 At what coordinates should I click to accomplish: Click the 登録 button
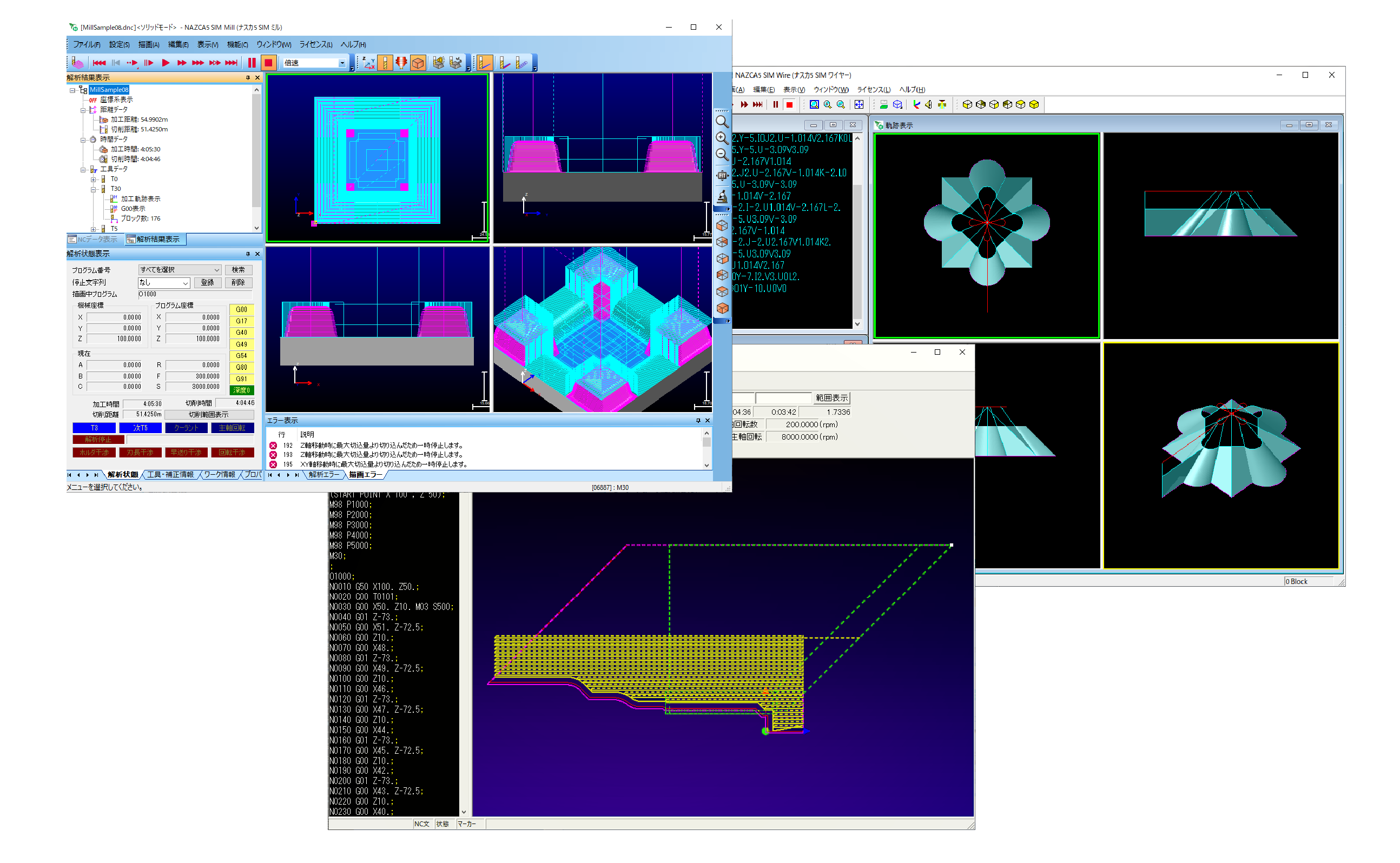pos(207,283)
